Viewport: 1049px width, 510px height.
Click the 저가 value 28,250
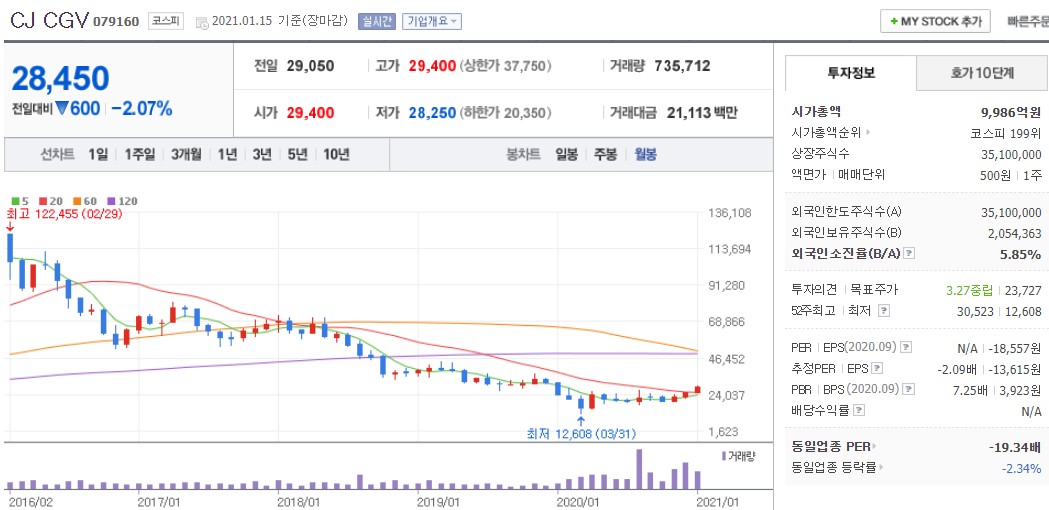point(432,112)
